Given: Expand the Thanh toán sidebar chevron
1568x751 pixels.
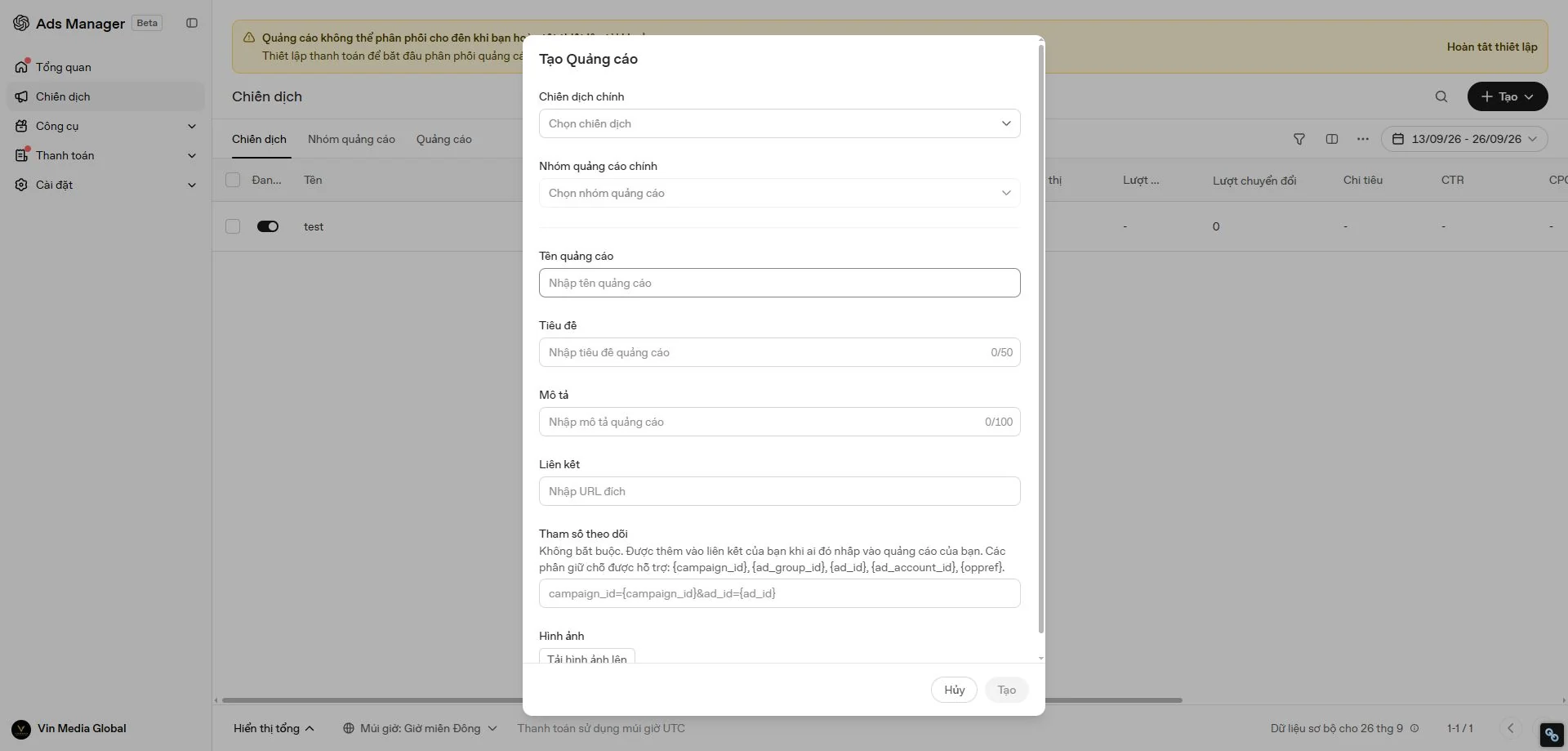Looking at the screenshot, I should coord(192,155).
